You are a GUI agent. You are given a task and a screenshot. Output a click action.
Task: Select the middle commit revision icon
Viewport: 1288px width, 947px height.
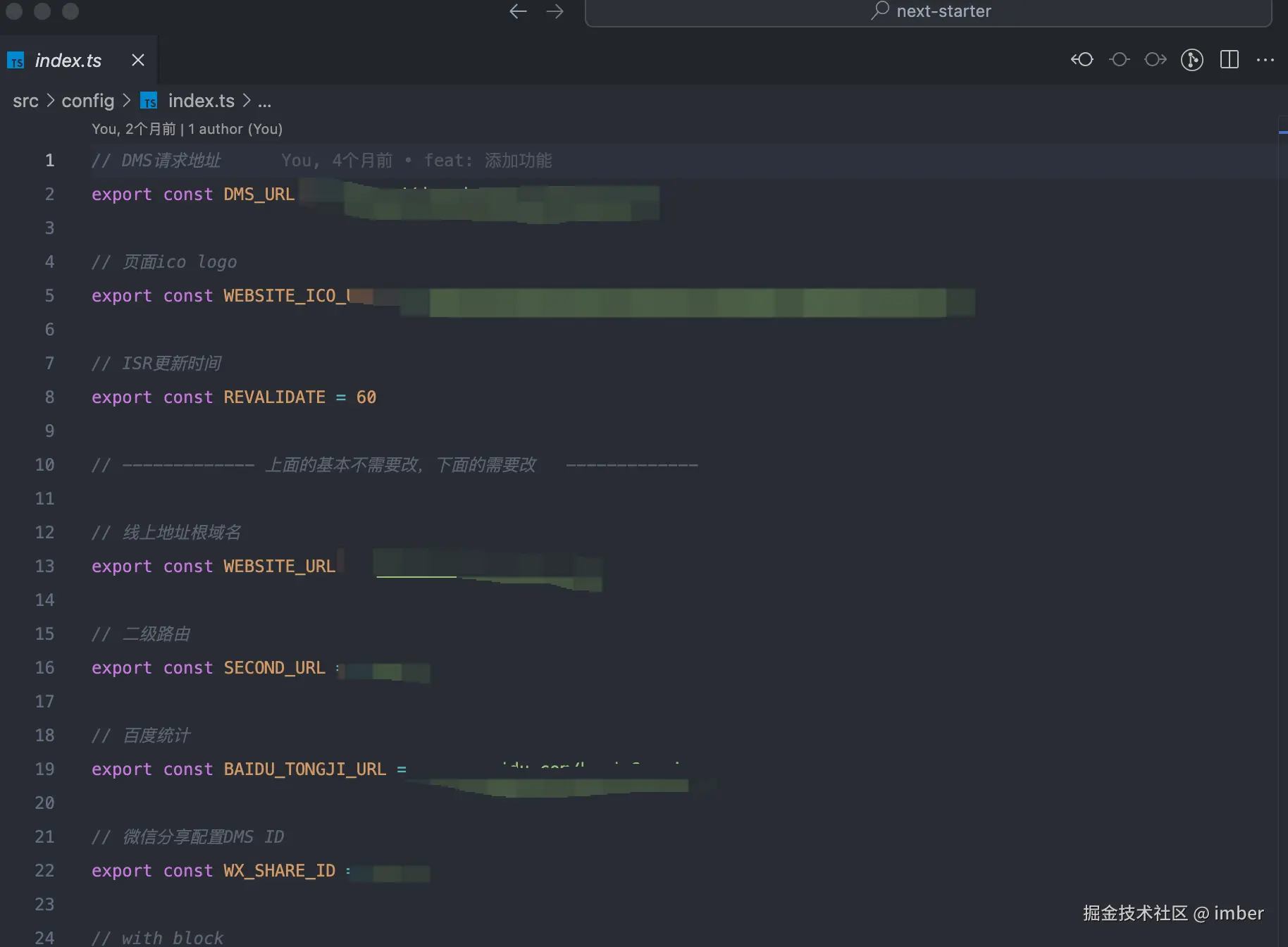click(1119, 60)
